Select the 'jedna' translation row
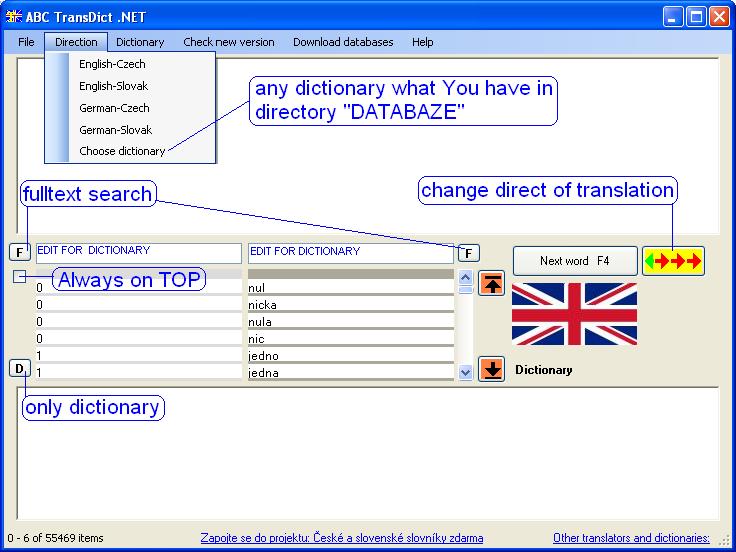The image size is (736, 552). coord(351,372)
